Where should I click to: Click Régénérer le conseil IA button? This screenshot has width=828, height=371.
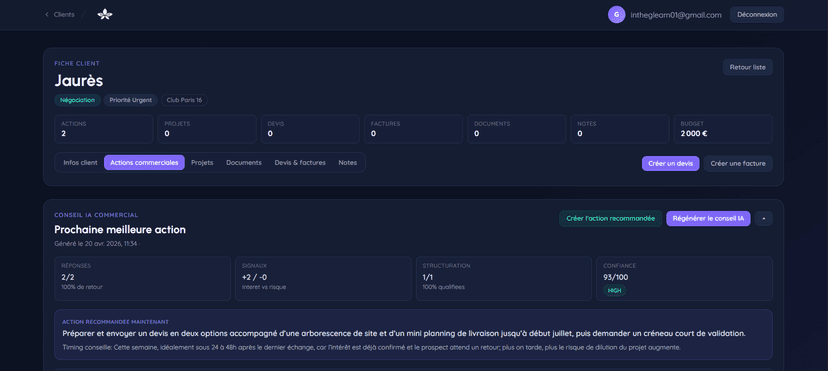coord(708,218)
